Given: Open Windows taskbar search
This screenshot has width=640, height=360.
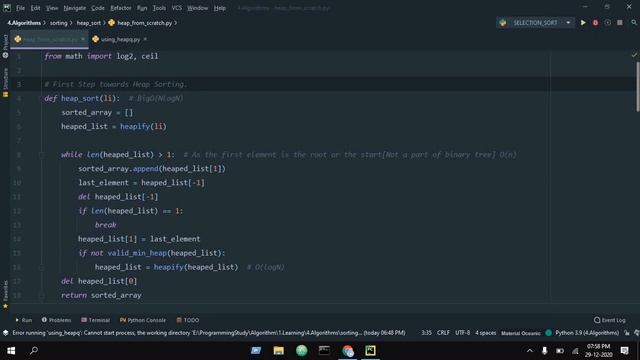Looking at the screenshot, I should [x=34, y=351].
